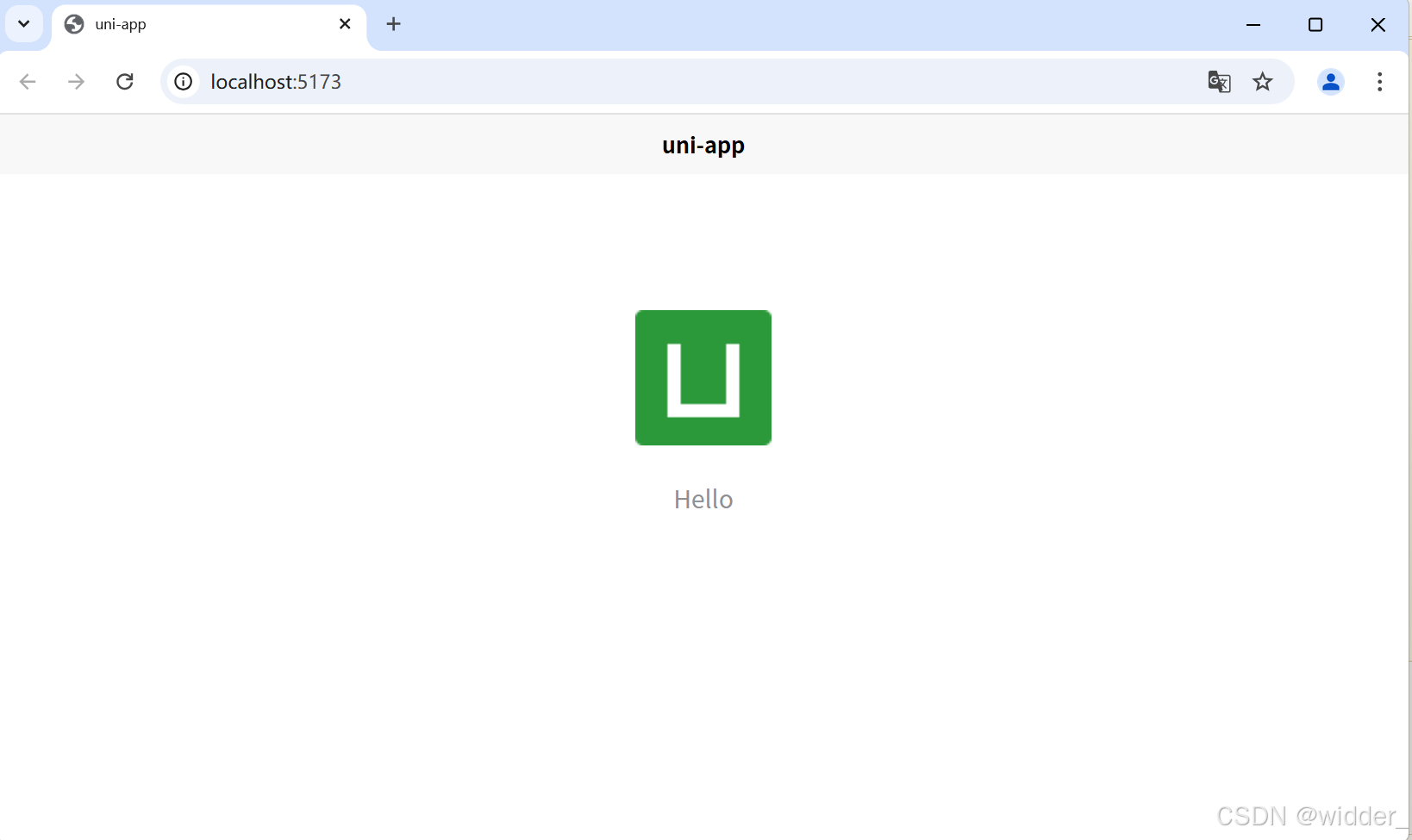
Task: Open Chrome three-dot menu
Action: point(1380,82)
